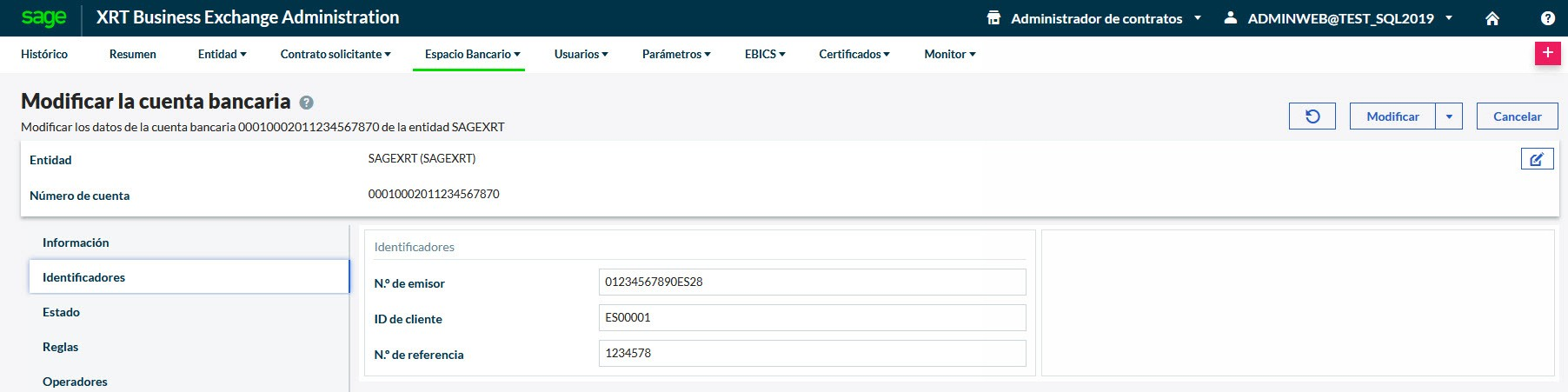Click the edit pencil icon for entity
The image size is (1568, 392).
pyautogui.click(x=1537, y=159)
